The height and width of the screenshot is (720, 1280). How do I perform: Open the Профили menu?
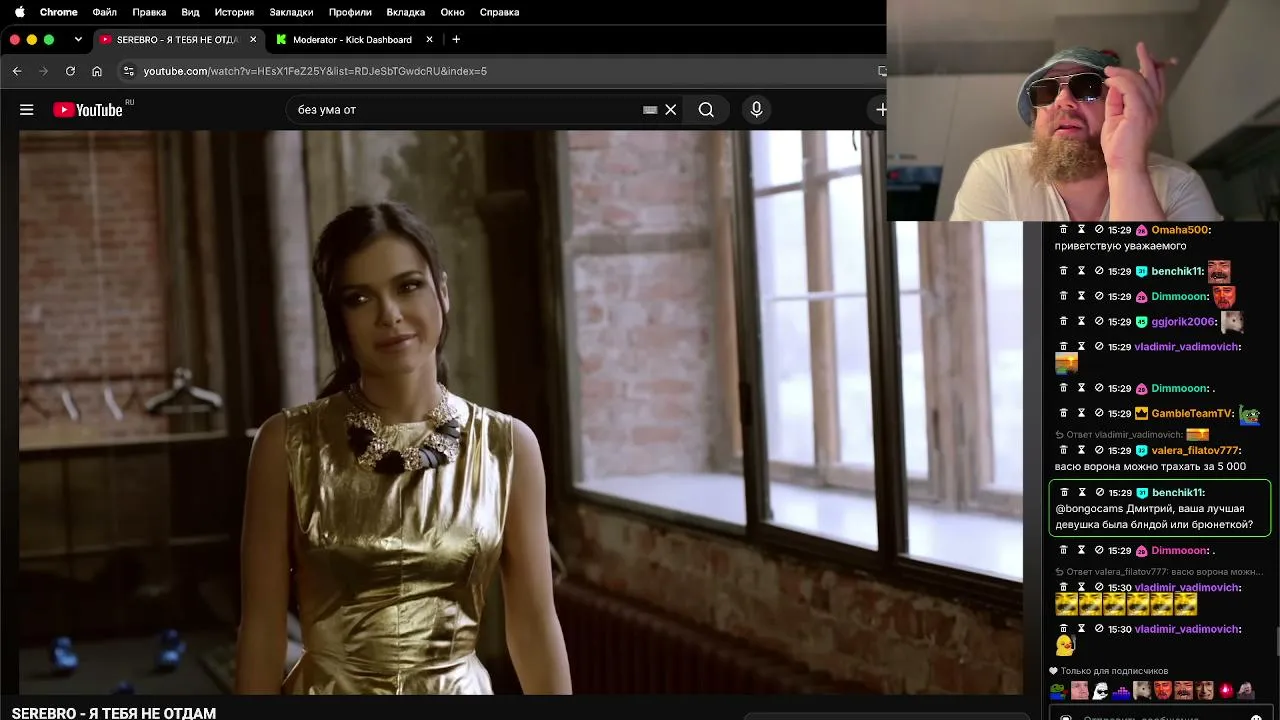click(x=350, y=12)
